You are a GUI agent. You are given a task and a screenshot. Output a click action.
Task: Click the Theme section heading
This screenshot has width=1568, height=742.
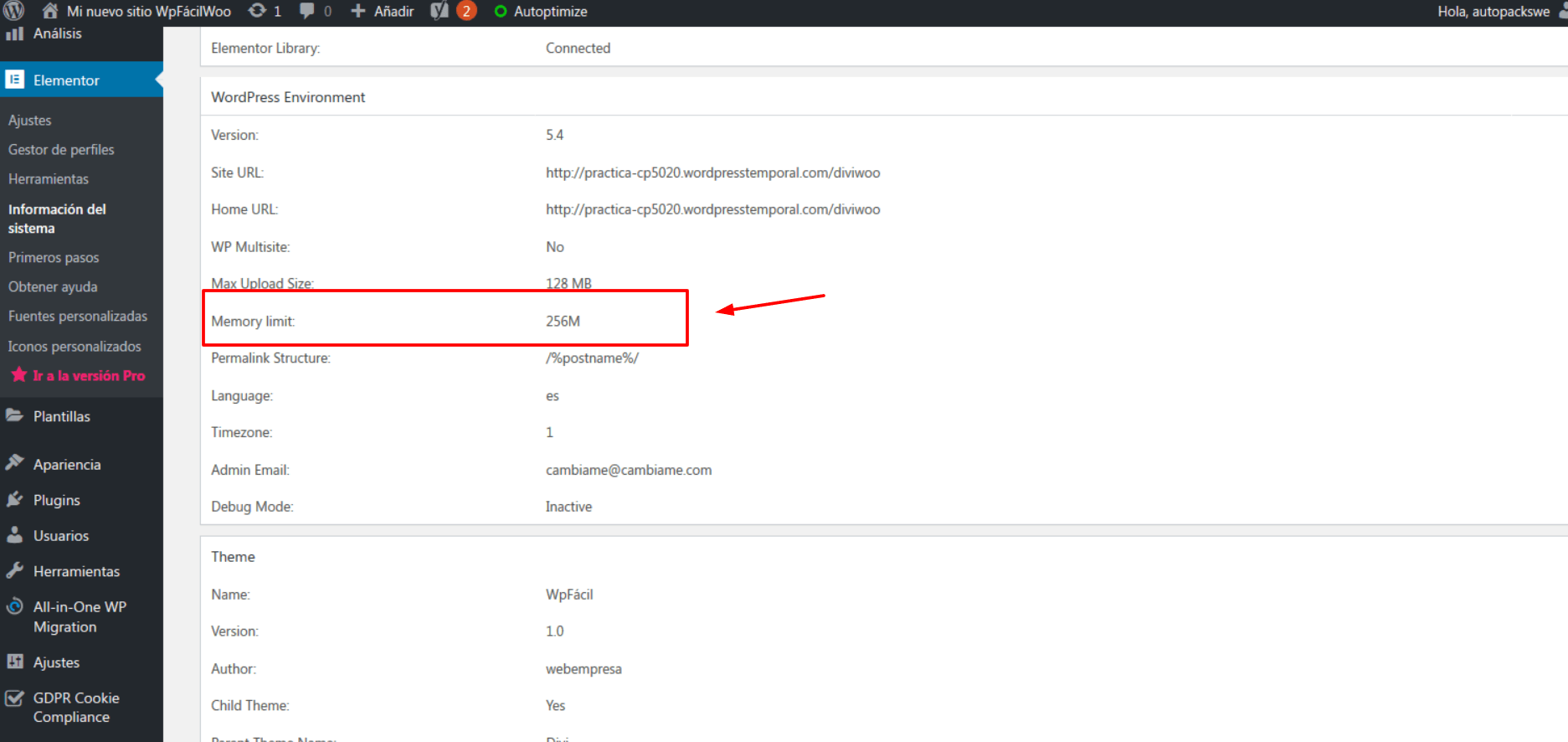(233, 557)
